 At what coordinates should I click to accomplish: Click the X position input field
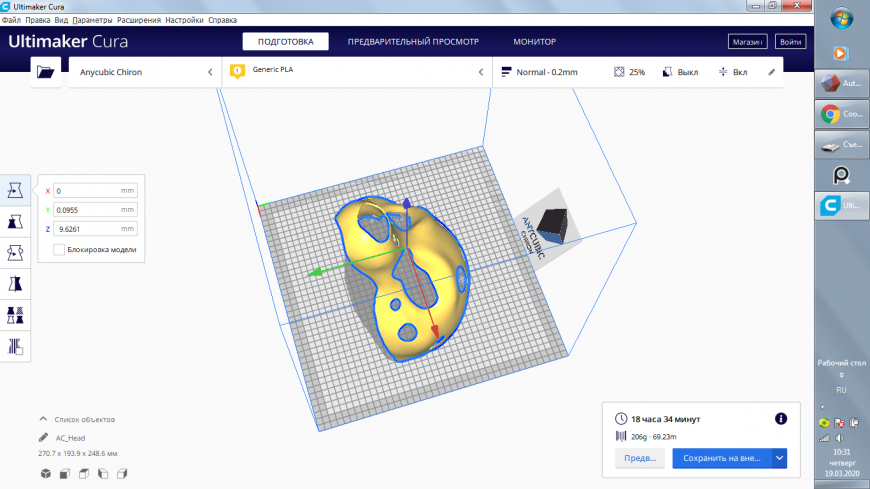[95, 190]
